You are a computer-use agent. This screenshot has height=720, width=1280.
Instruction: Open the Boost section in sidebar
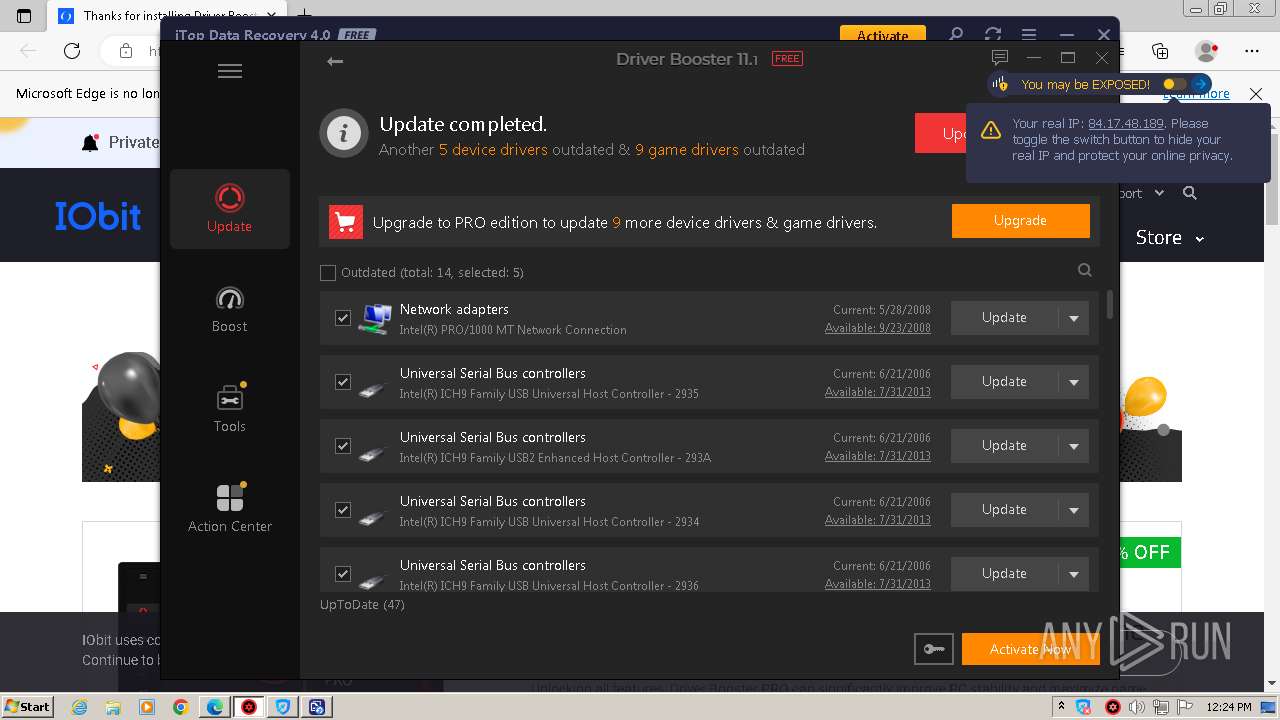[x=230, y=309]
